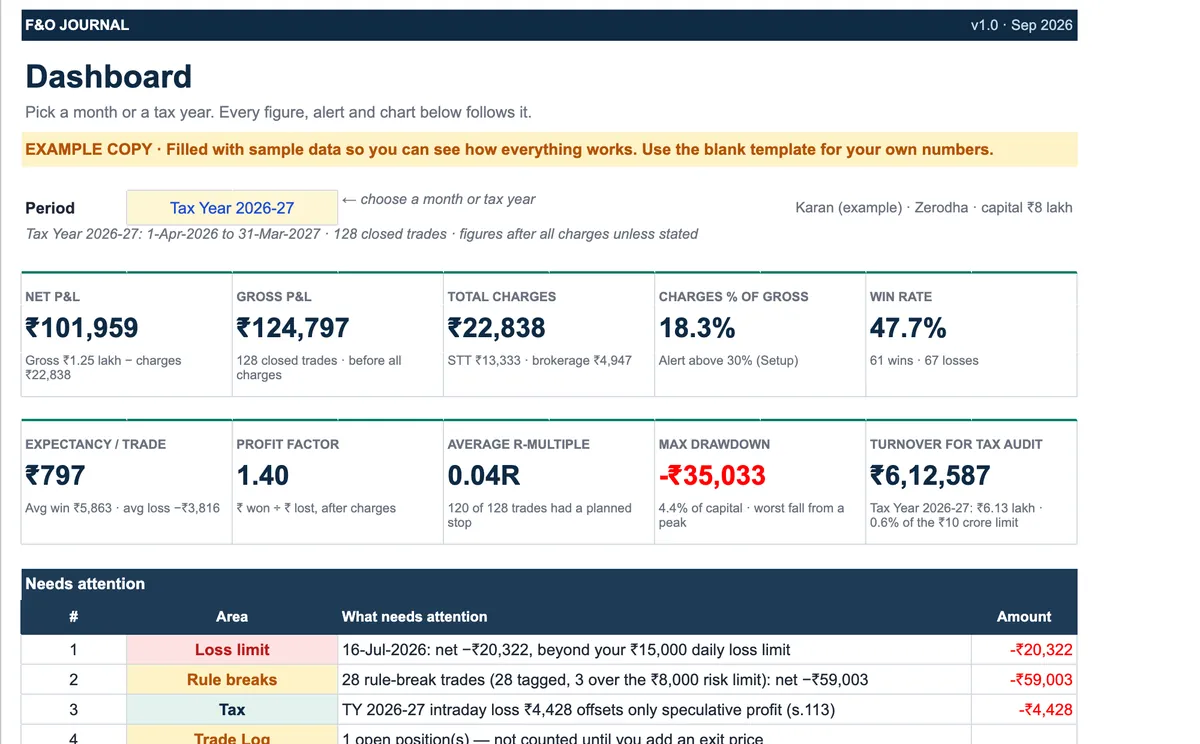Select the 'choose a month or tax year' hint
The width and height of the screenshot is (1200, 744).
pyautogui.click(x=438, y=199)
